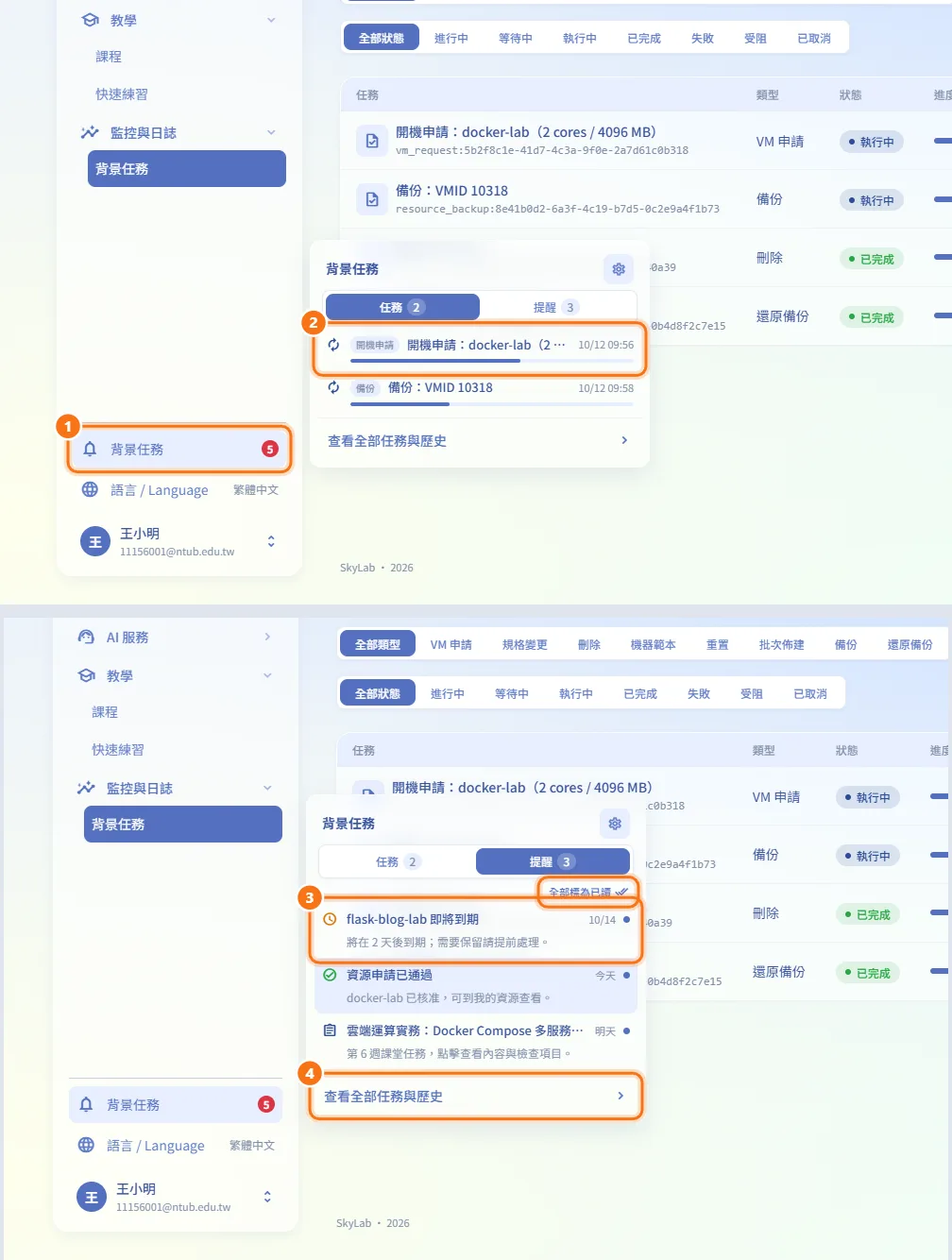Click 監控與日誌 chart icon in upper screenshot
This screenshot has width=952, height=1260.
tap(90, 132)
